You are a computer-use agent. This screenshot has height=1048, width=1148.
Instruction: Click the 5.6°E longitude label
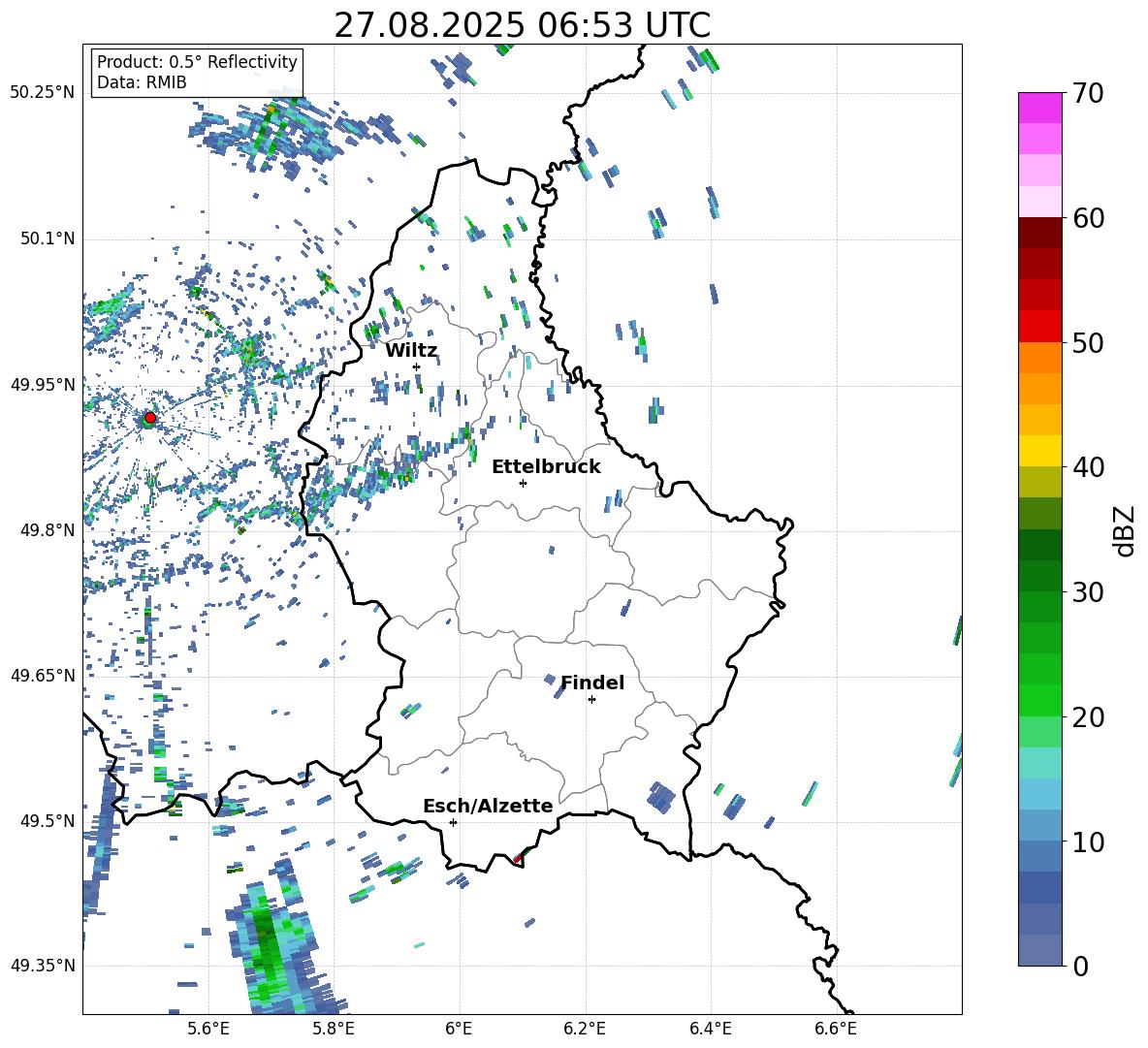coord(208,1029)
